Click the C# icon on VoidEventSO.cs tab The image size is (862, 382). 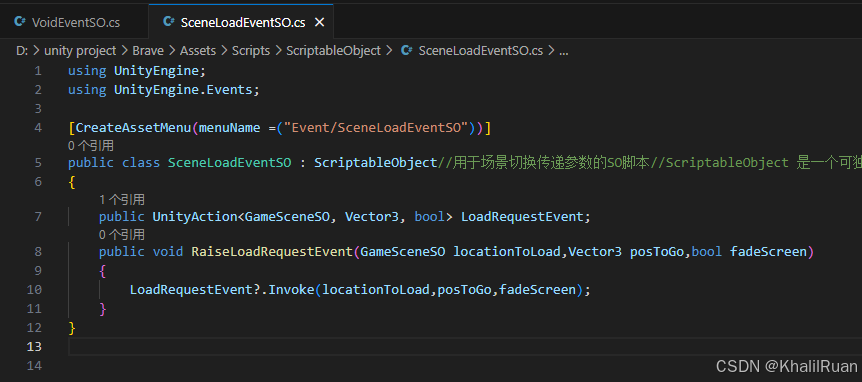[x=20, y=22]
